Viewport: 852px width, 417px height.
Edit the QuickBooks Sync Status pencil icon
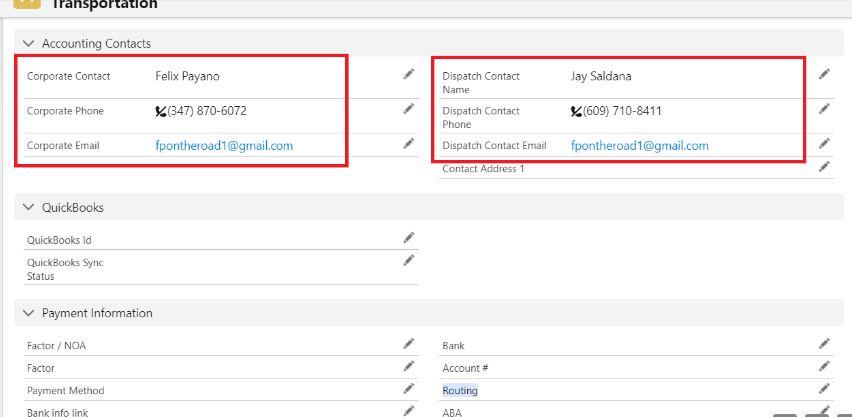tap(409, 260)
